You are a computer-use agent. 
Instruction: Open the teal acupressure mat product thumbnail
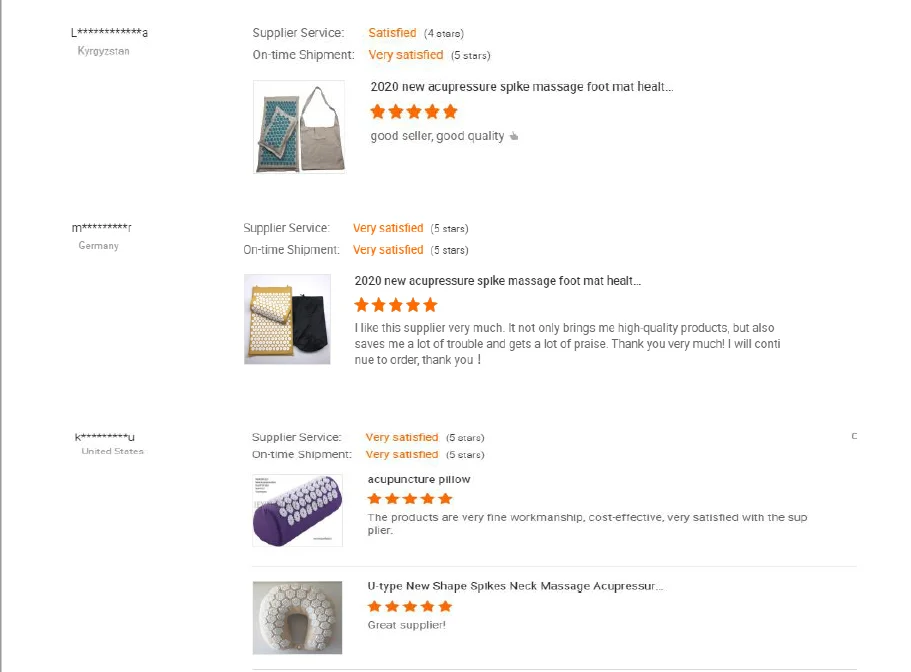[x=299, y=127]
